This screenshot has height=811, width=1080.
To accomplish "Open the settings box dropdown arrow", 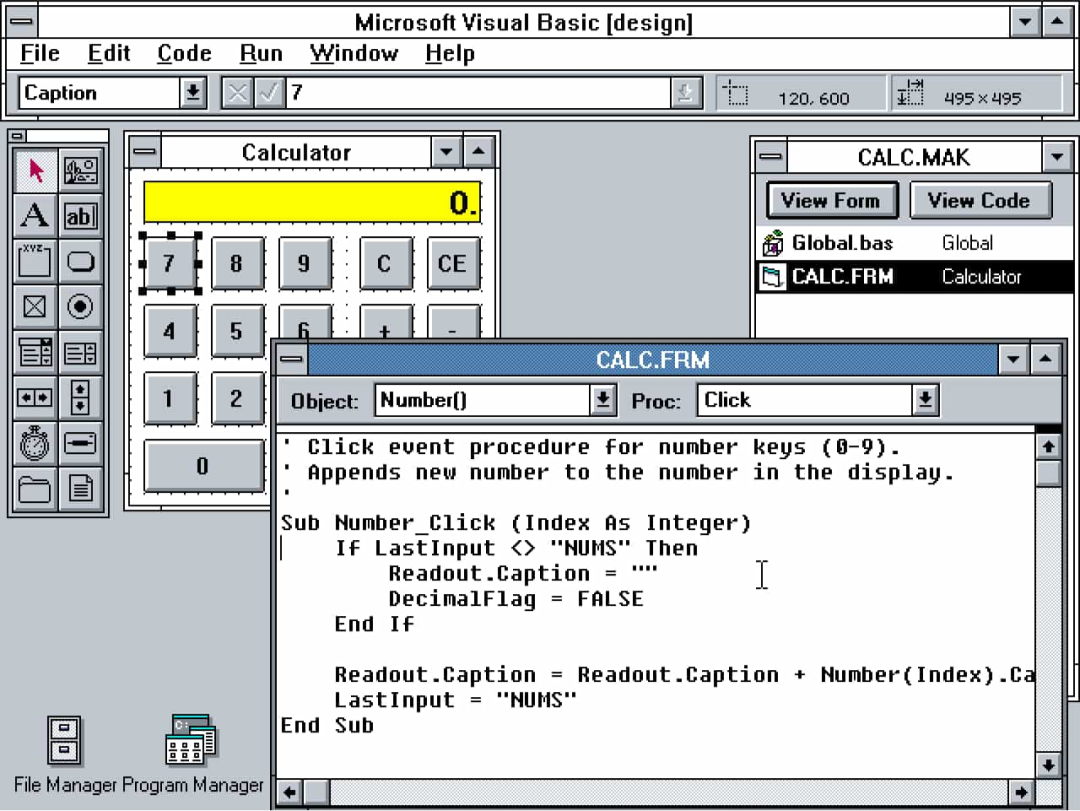I will click(685, 92).
